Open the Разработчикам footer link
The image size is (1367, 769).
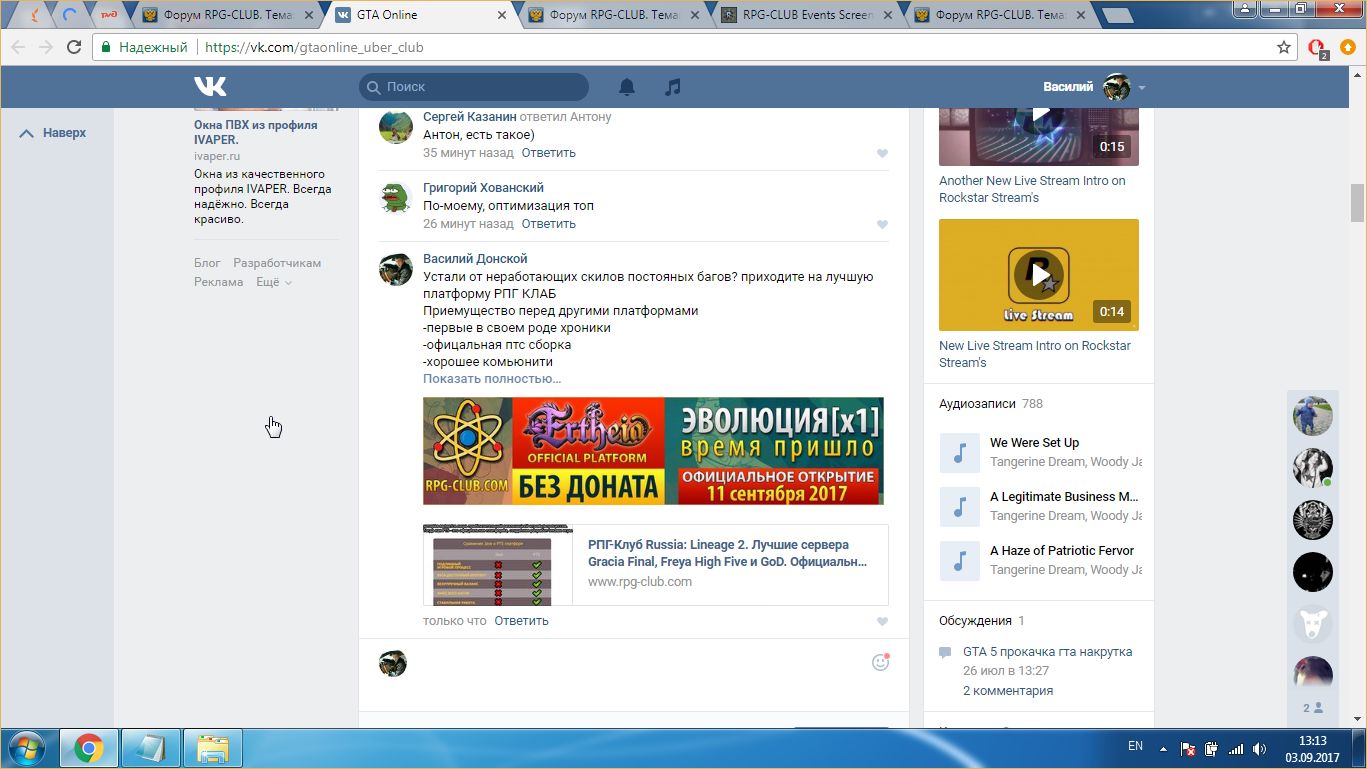(x=277, y=263)
